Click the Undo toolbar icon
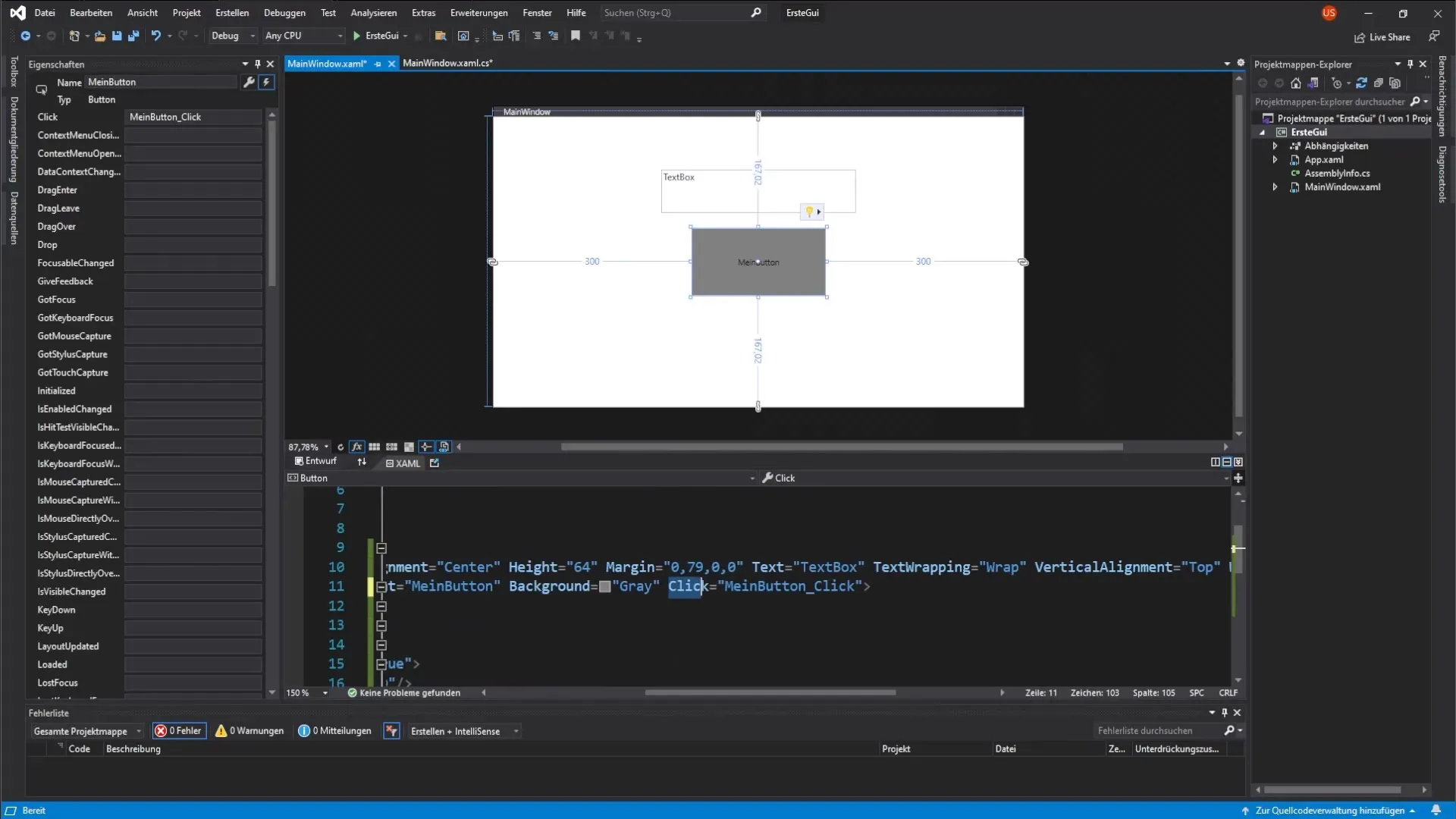This screenshot has width=1456, height=819. click(155, 36)
